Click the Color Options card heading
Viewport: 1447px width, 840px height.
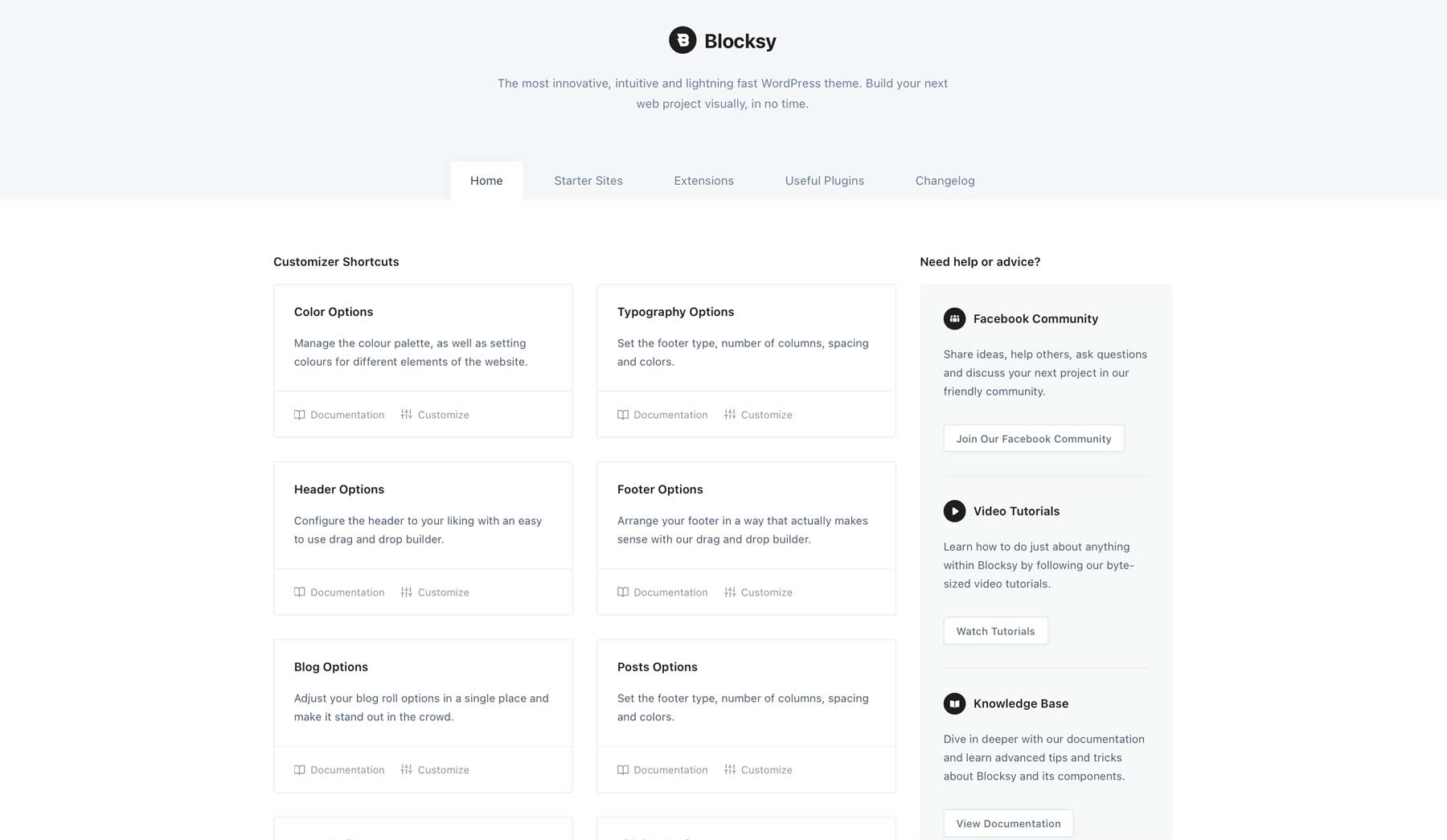point(334,312)
